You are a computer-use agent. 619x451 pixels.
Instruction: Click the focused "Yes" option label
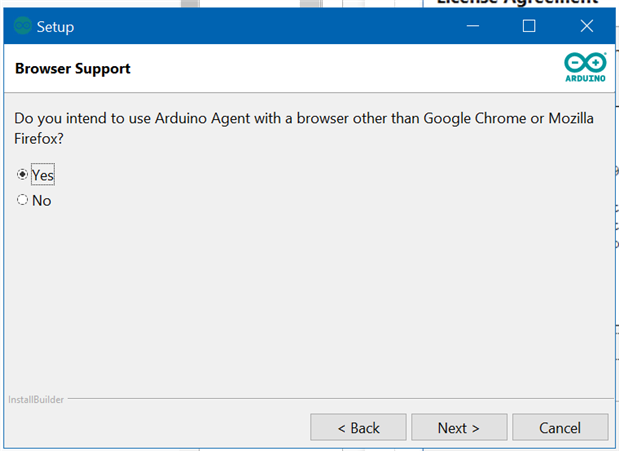pos(43,175)
